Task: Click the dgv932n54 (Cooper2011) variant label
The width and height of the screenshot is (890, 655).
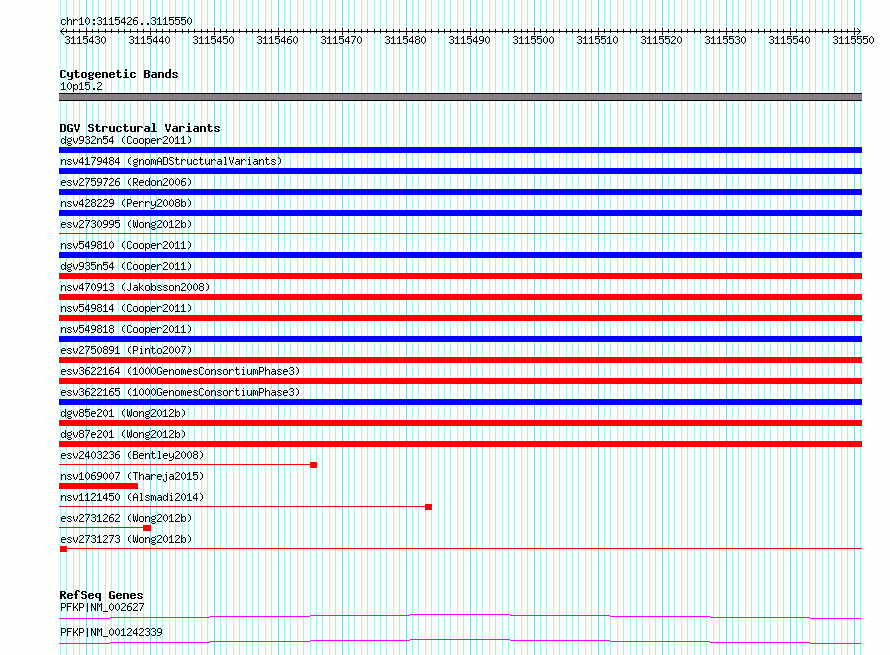Action: click(126, 140)
